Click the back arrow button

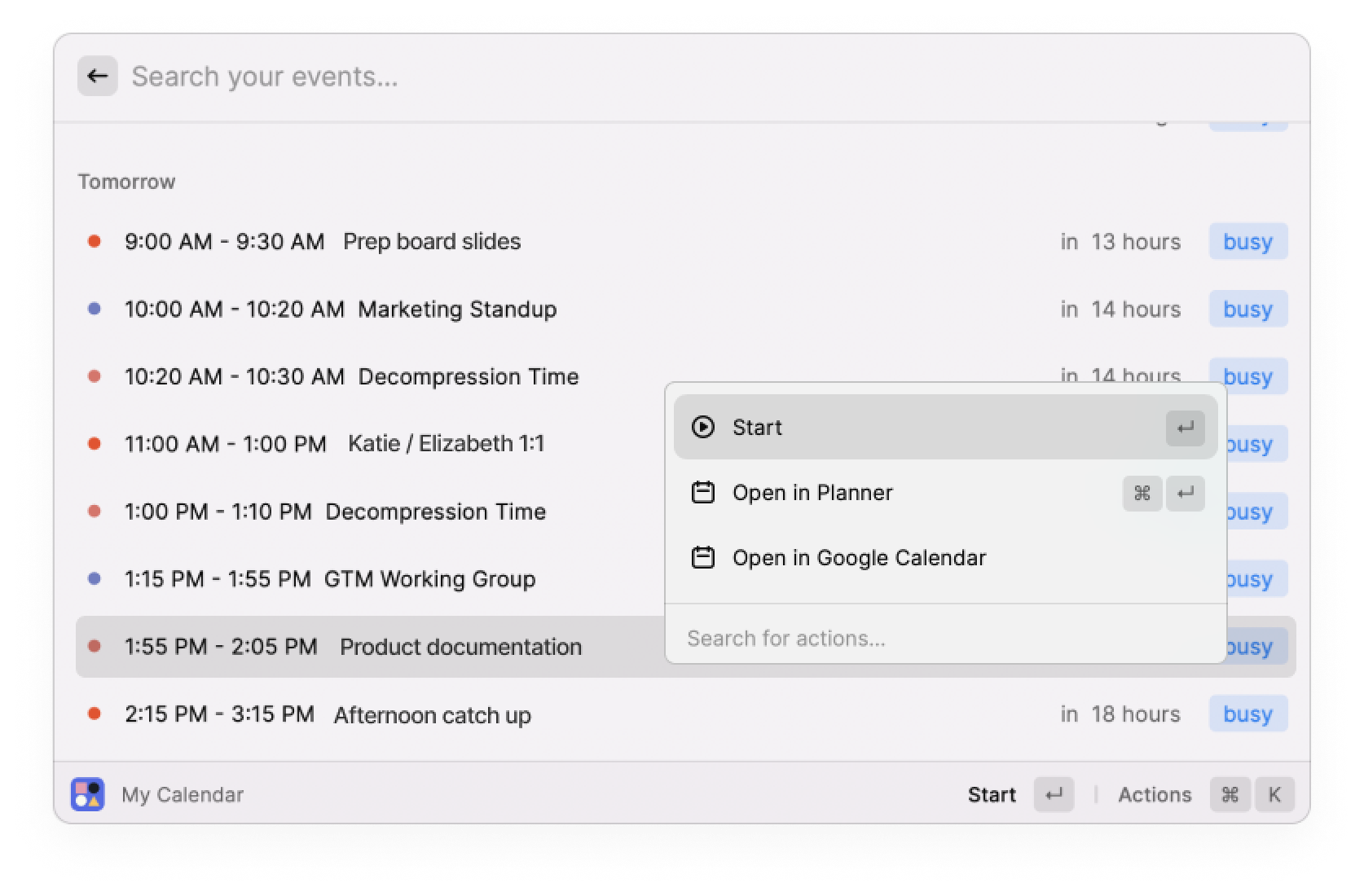click(x=98, y=77)
